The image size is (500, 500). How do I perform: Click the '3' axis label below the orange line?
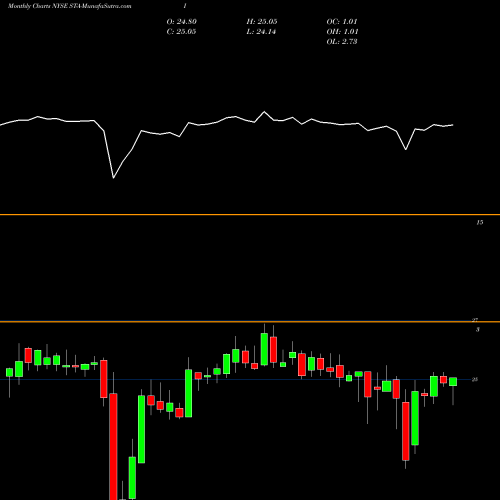point(478,330)
